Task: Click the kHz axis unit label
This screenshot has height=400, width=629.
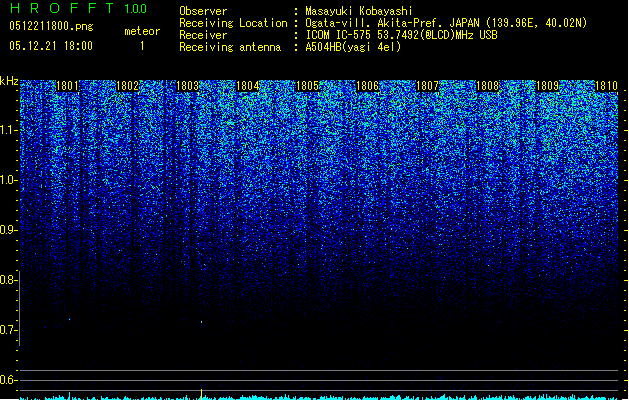Action: [9, 81]
